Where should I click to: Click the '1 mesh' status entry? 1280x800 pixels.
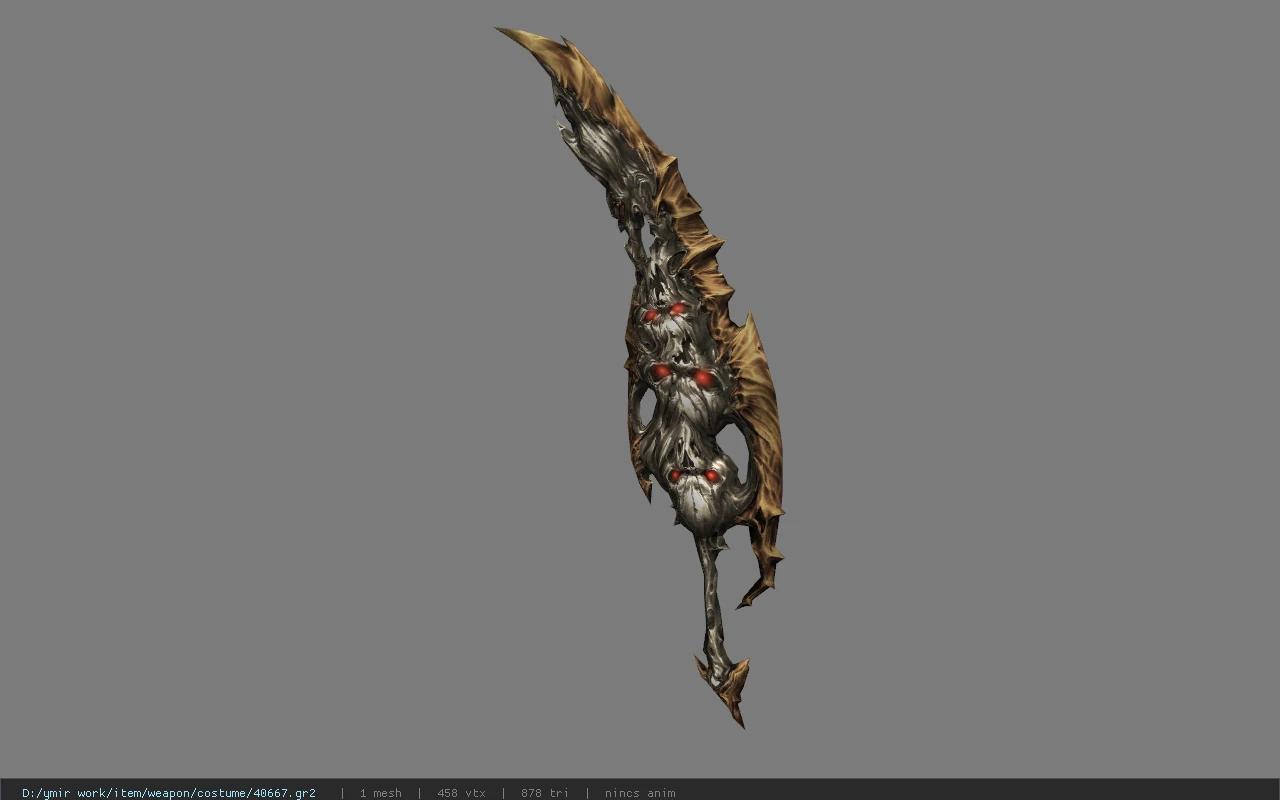click(381, 793)
